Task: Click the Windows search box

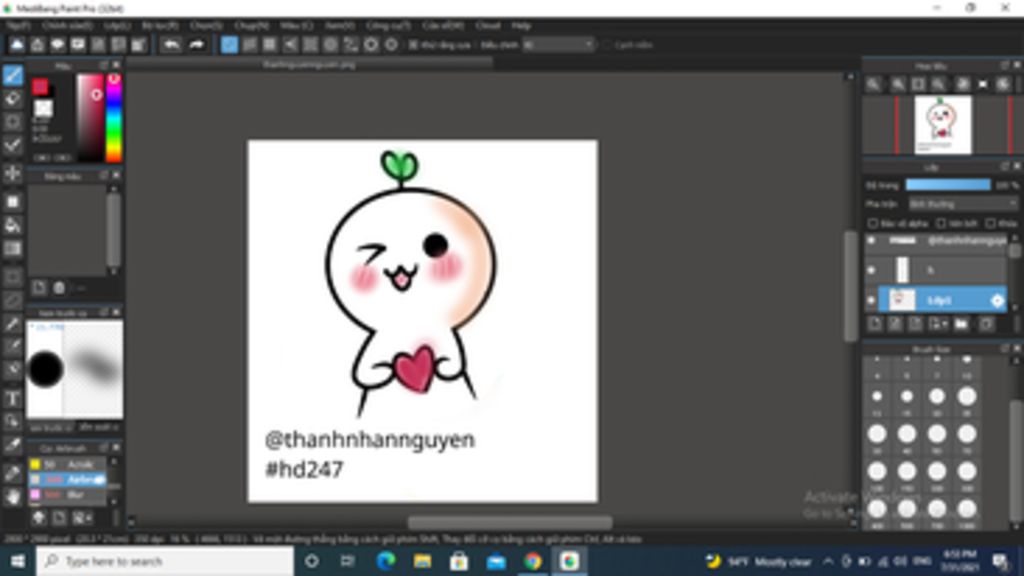Action: 165,561
